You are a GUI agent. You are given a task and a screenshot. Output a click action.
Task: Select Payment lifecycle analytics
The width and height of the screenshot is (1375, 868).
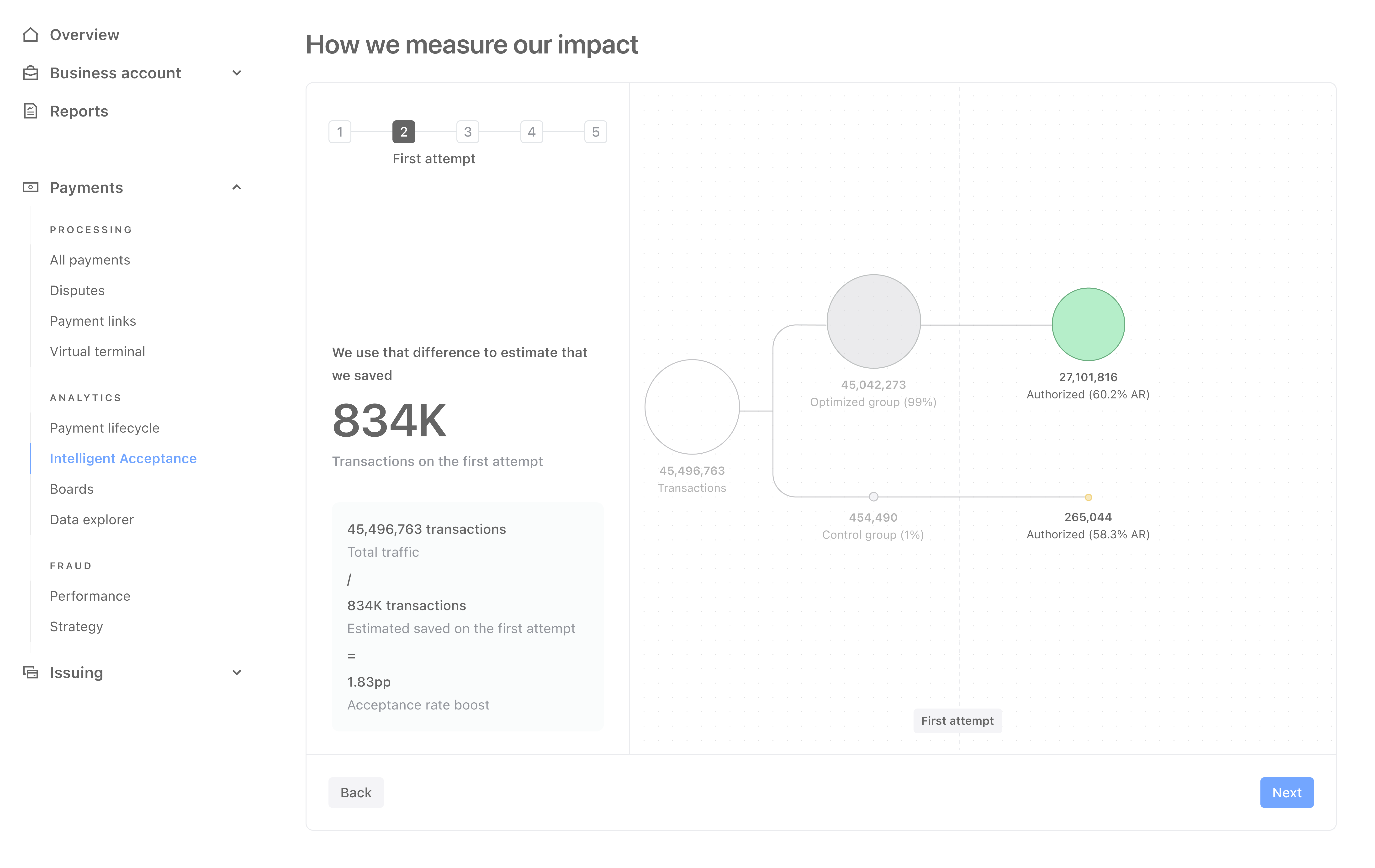105,428
